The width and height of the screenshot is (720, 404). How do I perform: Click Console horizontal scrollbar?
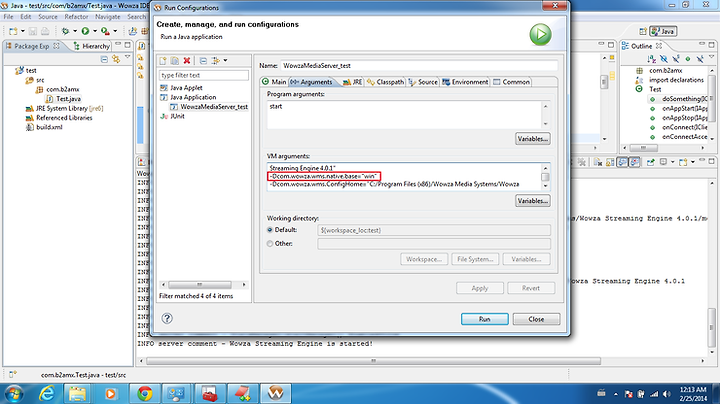click(373, 361)
